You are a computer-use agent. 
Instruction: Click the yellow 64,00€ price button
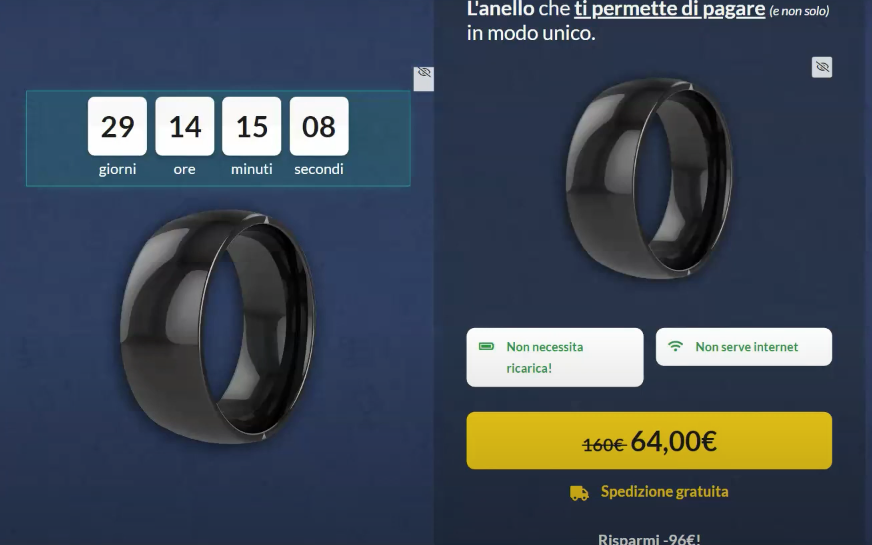pyautogui.click(x=649, y=440)
